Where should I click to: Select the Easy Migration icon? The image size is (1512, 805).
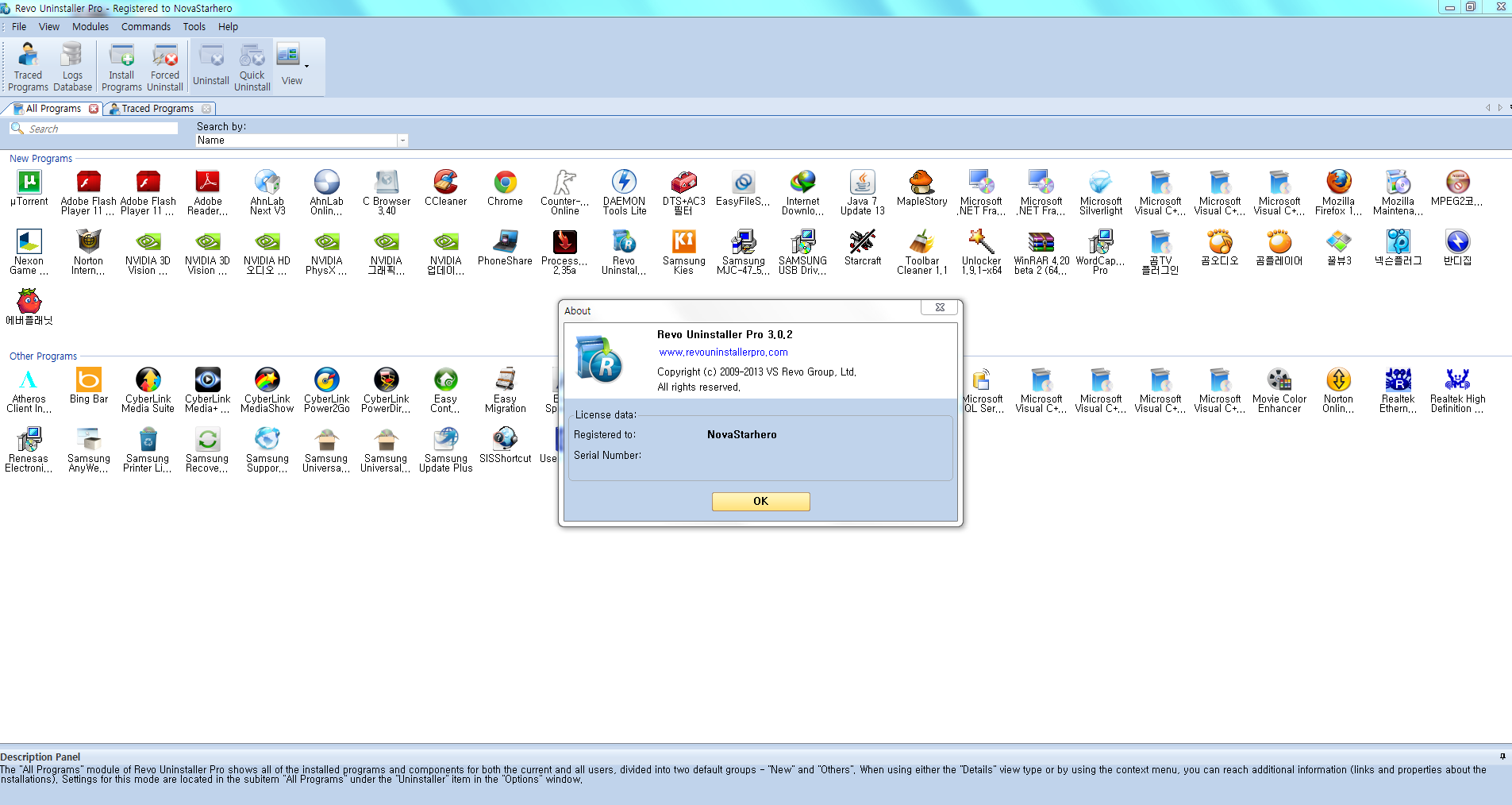[x=506, y=390]
